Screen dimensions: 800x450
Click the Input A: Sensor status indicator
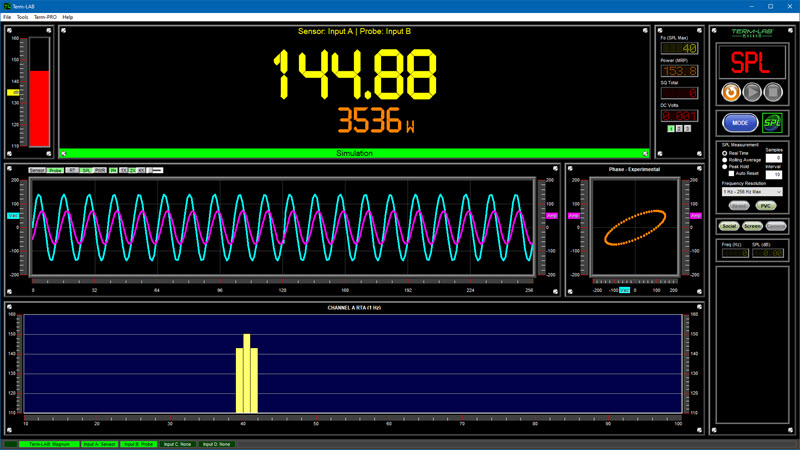(x=99, y=444)
